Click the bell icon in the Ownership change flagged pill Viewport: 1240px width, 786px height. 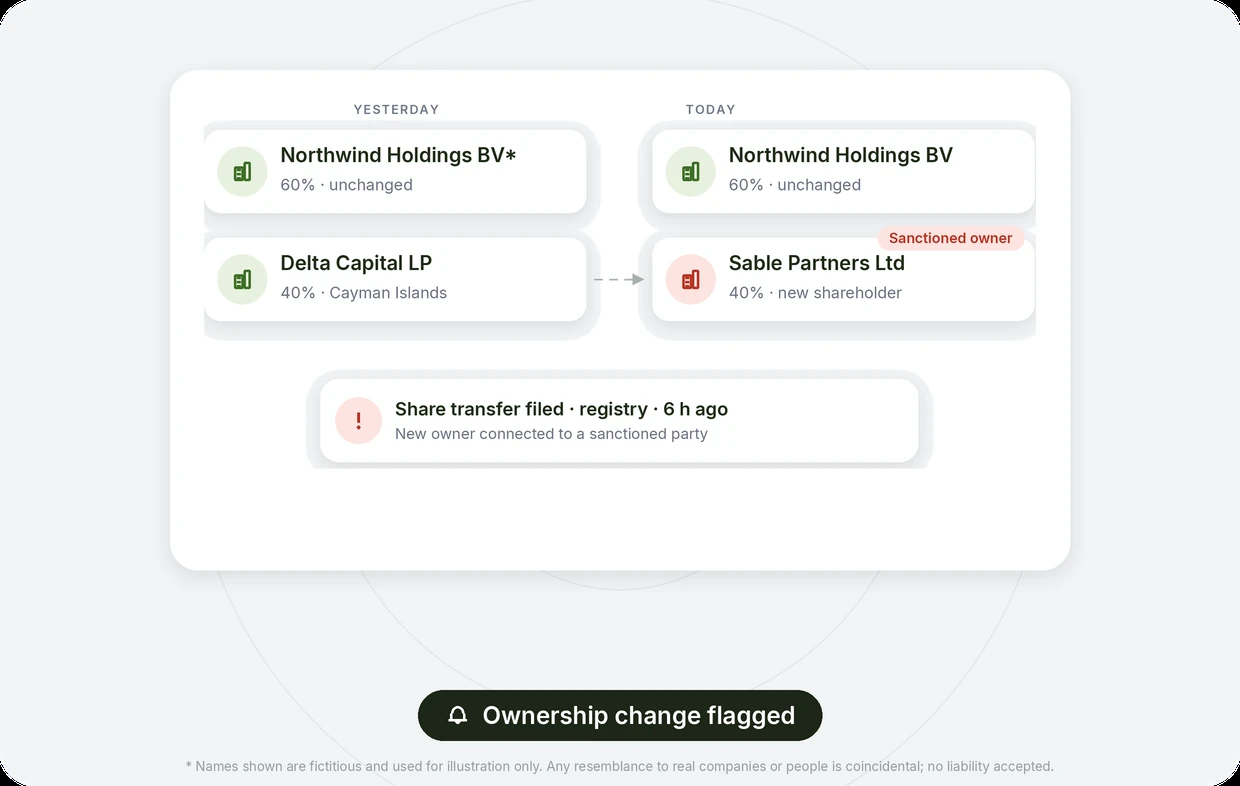click(458, 716)
